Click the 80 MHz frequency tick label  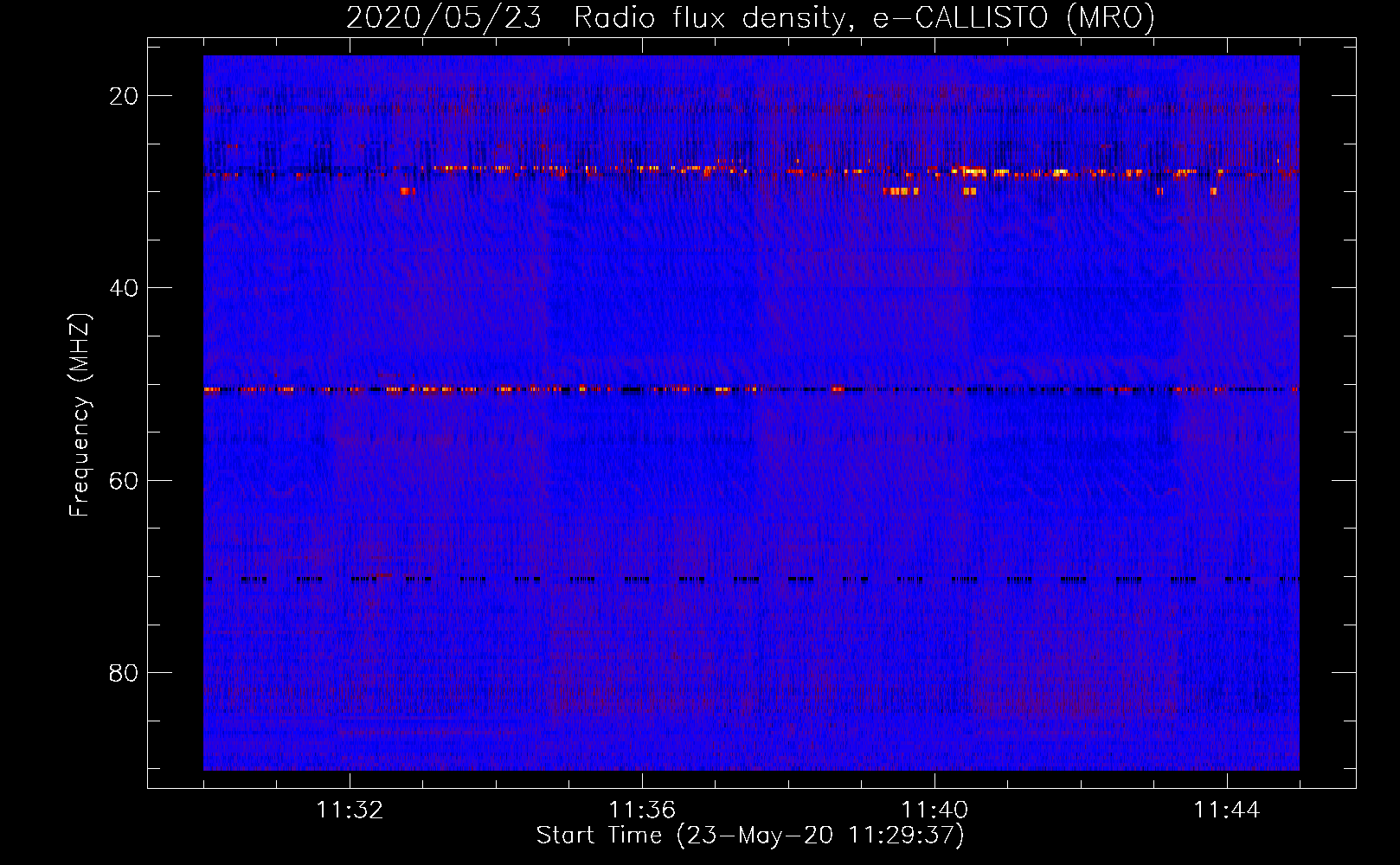[x=124, y=673]
